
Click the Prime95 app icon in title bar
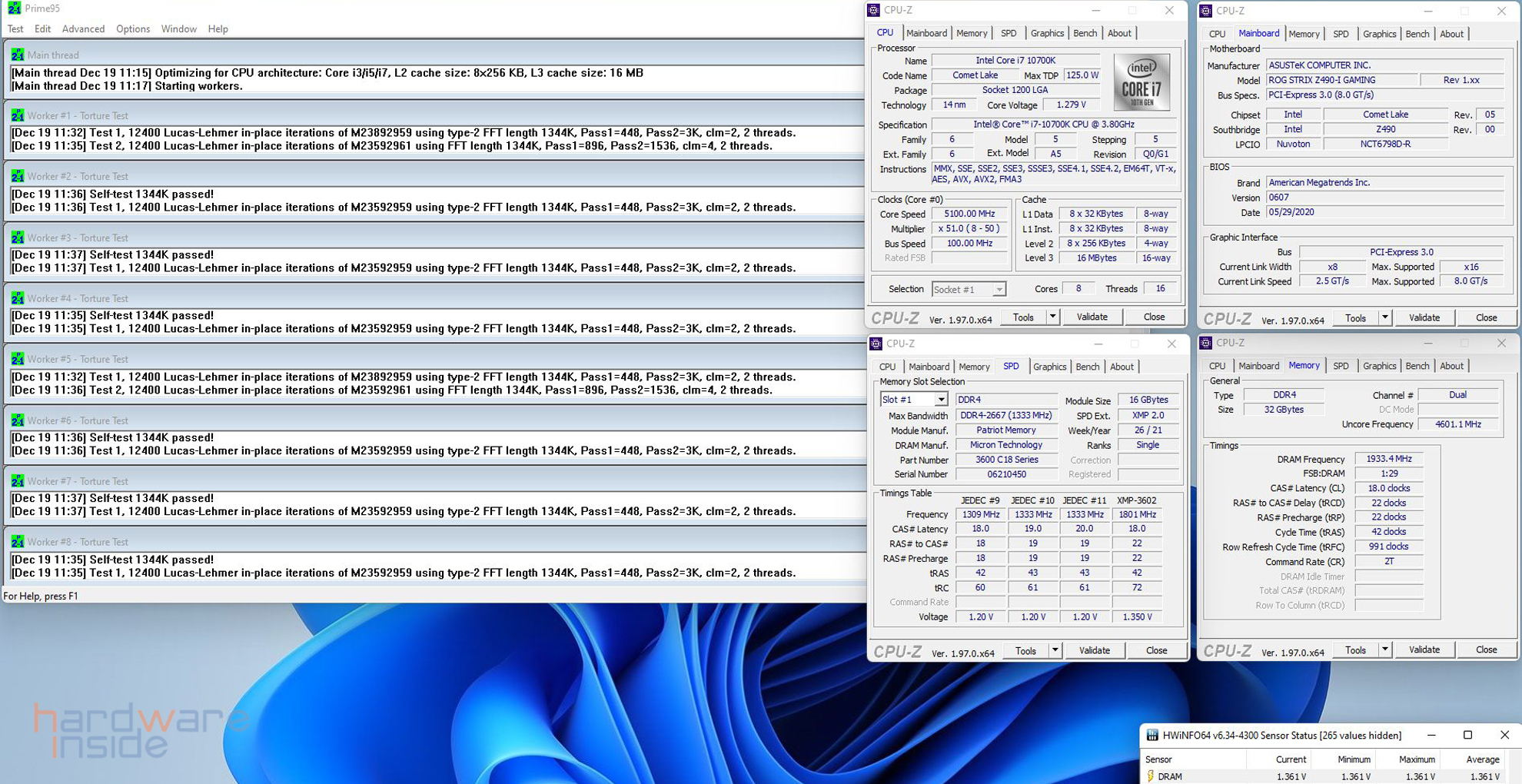[x=14, y=8]
